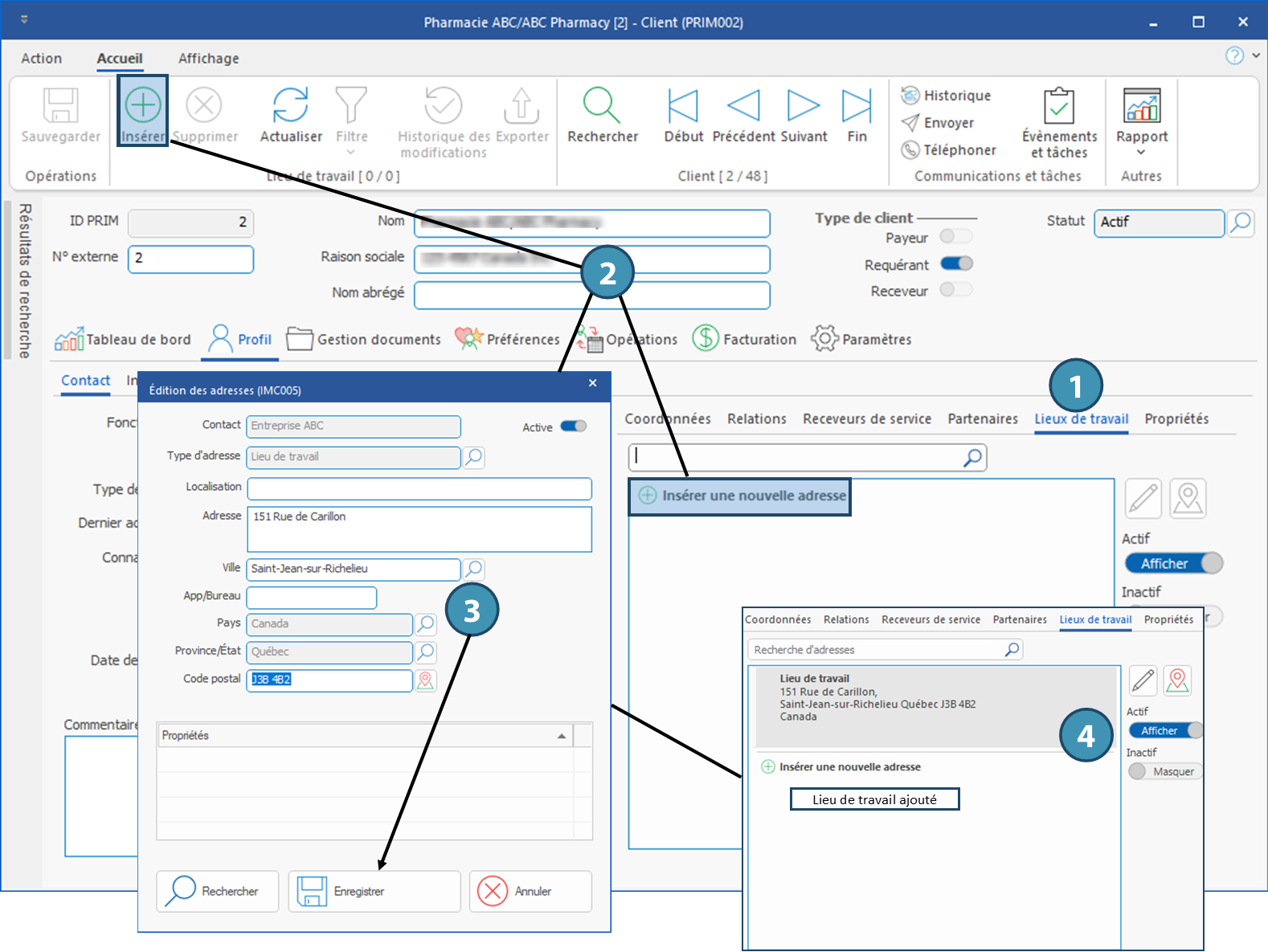Slide the Actif Afficher switch
This screenshot has height=952, width=1268.
1173,563
